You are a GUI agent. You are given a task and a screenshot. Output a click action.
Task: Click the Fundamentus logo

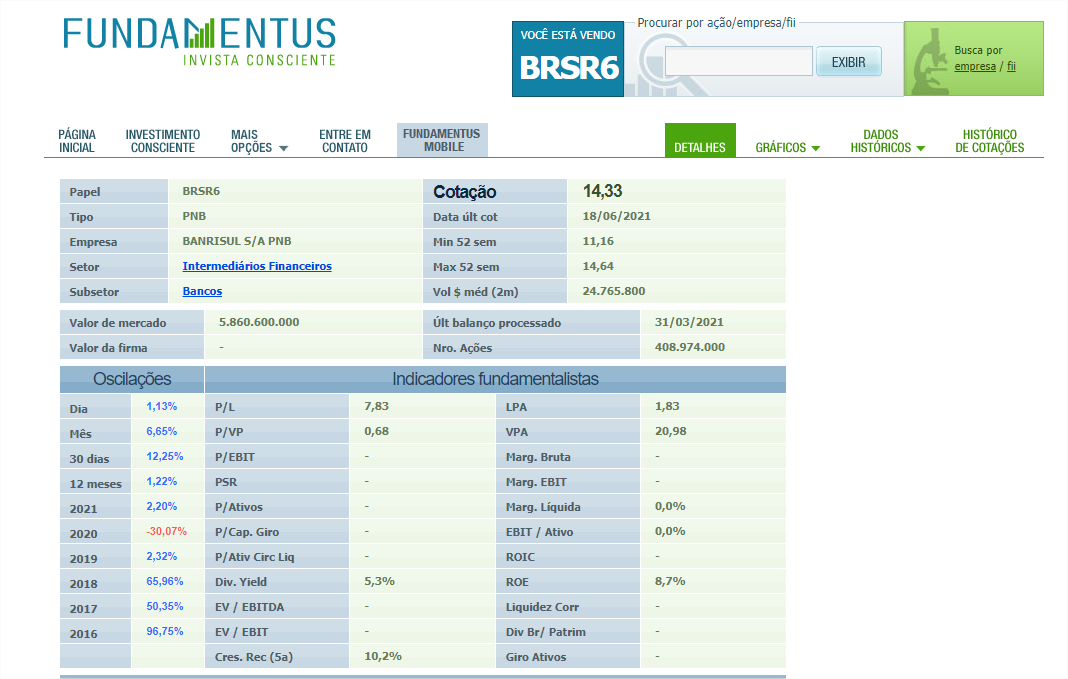click(200, 42)
